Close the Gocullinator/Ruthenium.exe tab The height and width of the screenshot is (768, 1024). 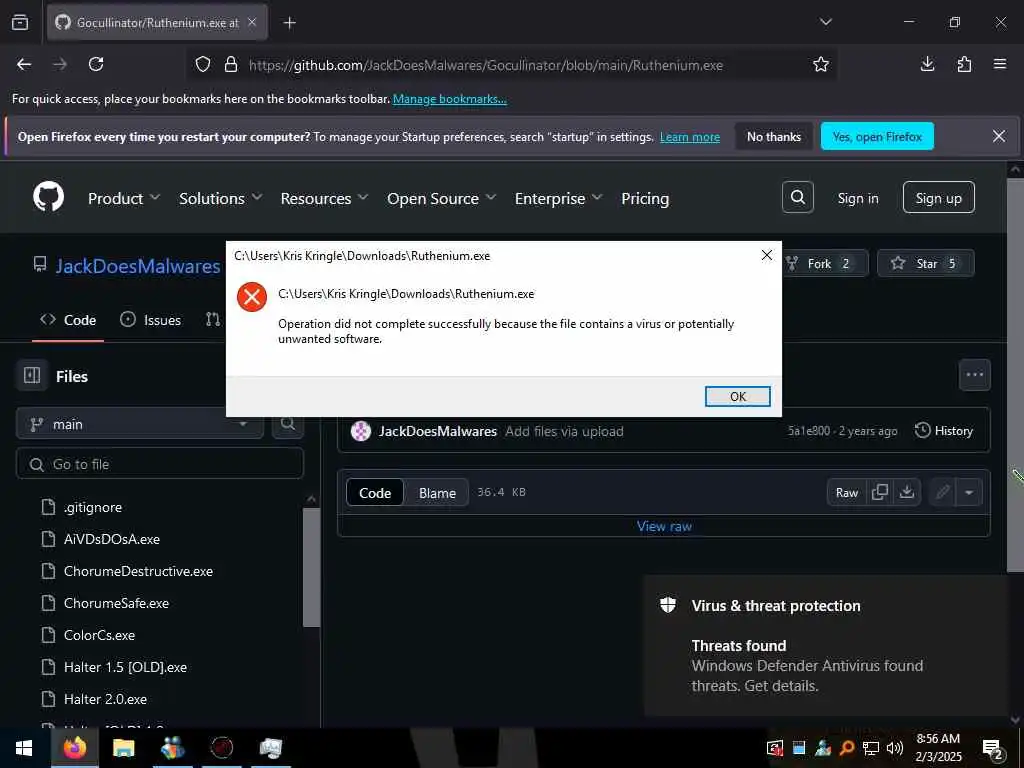[252, 22]
